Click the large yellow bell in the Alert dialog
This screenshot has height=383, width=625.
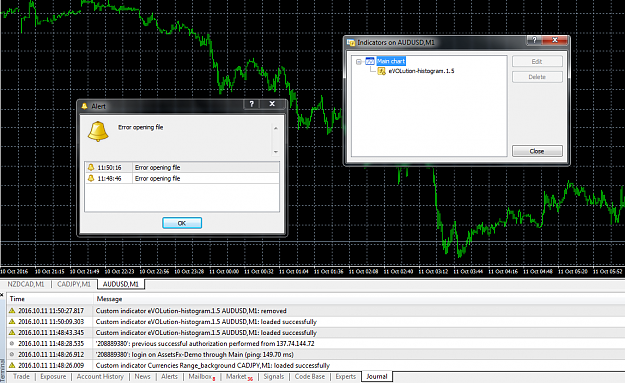(x=98, y=131)
